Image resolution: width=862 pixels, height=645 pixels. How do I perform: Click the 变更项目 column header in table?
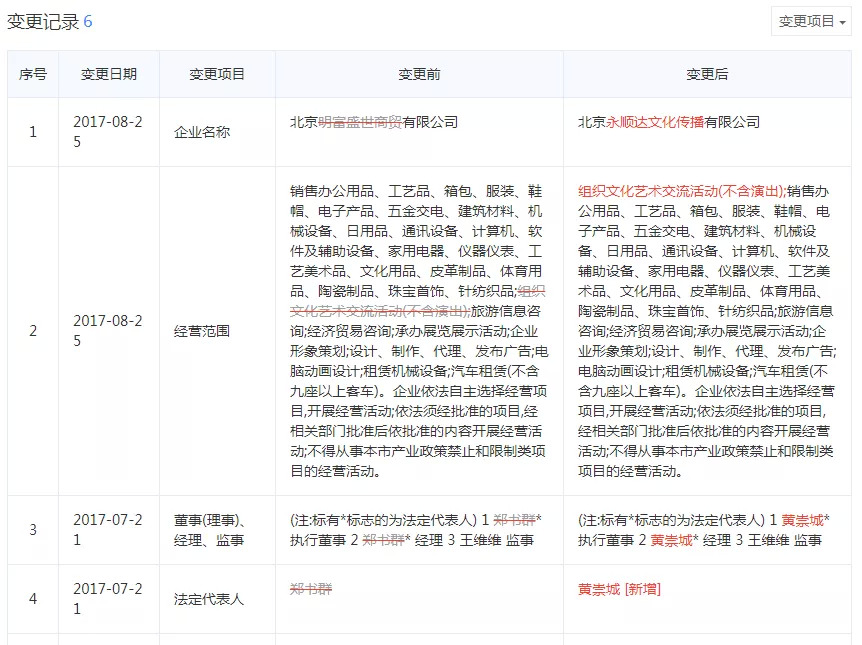(217, 74)
